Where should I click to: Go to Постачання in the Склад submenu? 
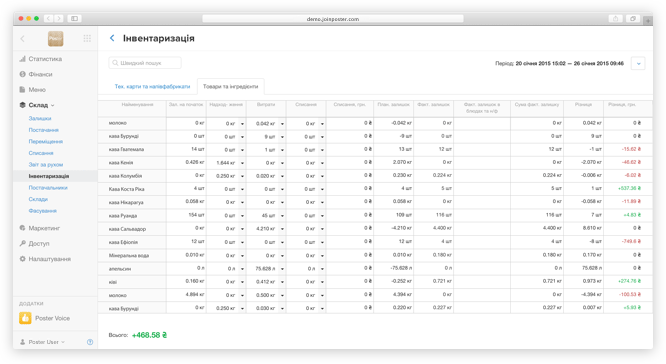pos(44,130)
